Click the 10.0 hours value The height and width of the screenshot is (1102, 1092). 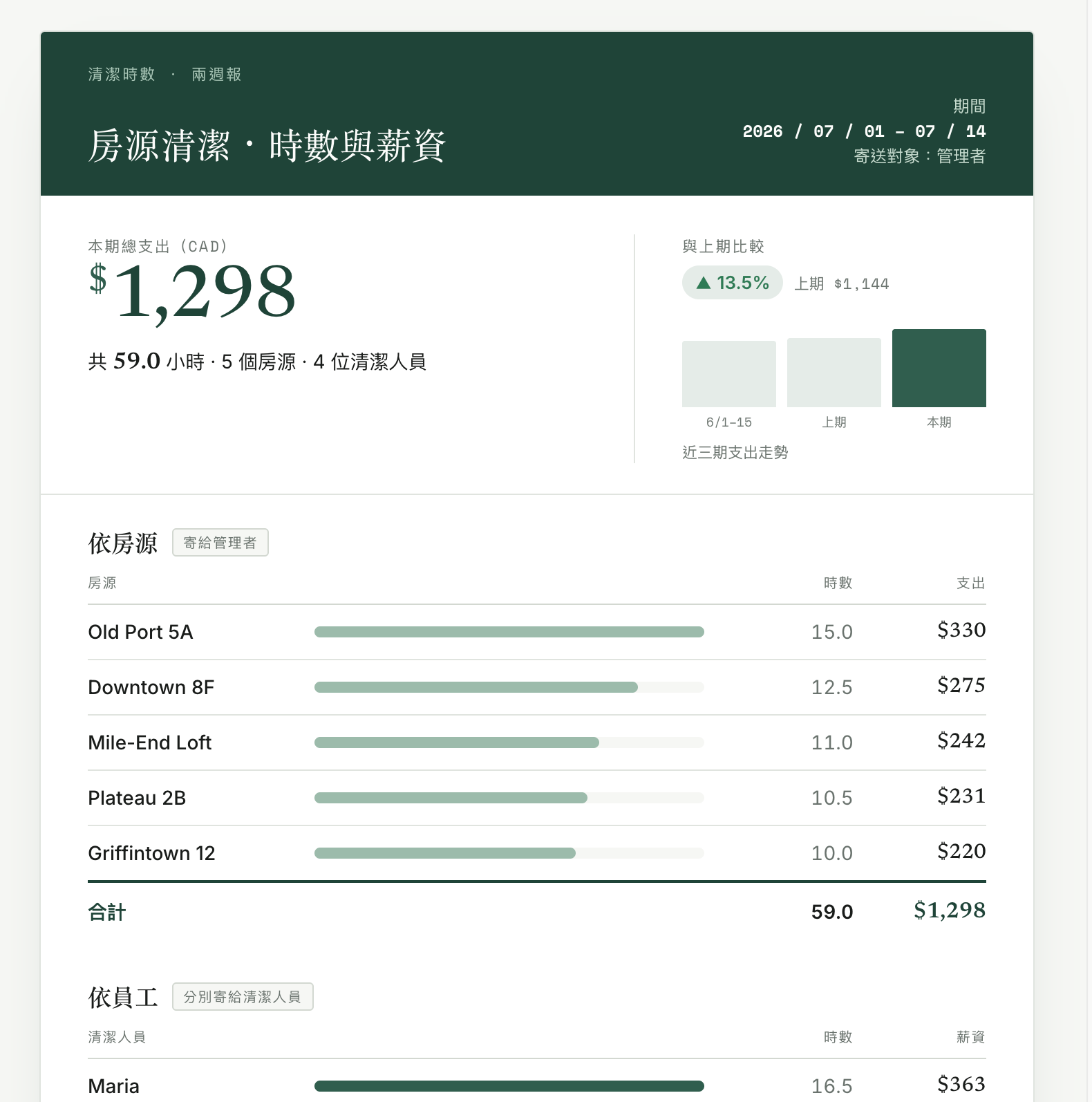click(832, 853)
